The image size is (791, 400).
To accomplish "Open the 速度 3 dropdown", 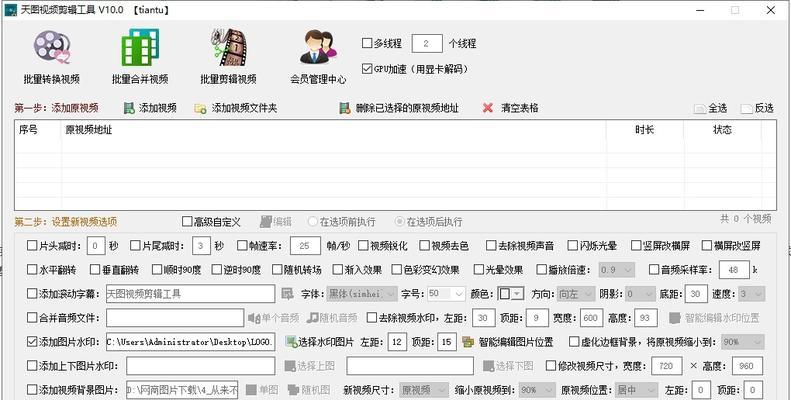I will coord(752,294).
